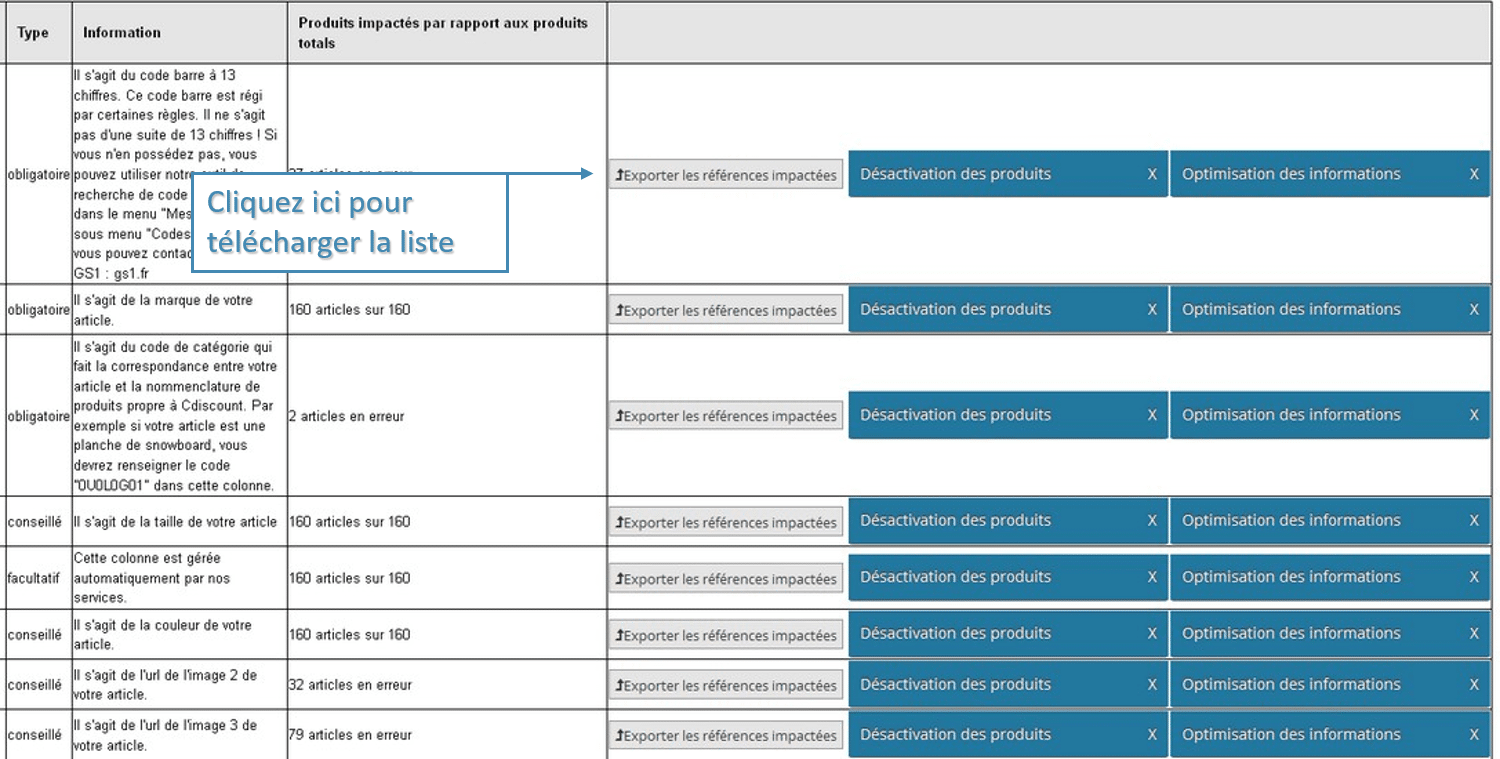Export impacted references for brand (marque) row
The height and width of the screenshot is (759, 1500).
[726, 310]
